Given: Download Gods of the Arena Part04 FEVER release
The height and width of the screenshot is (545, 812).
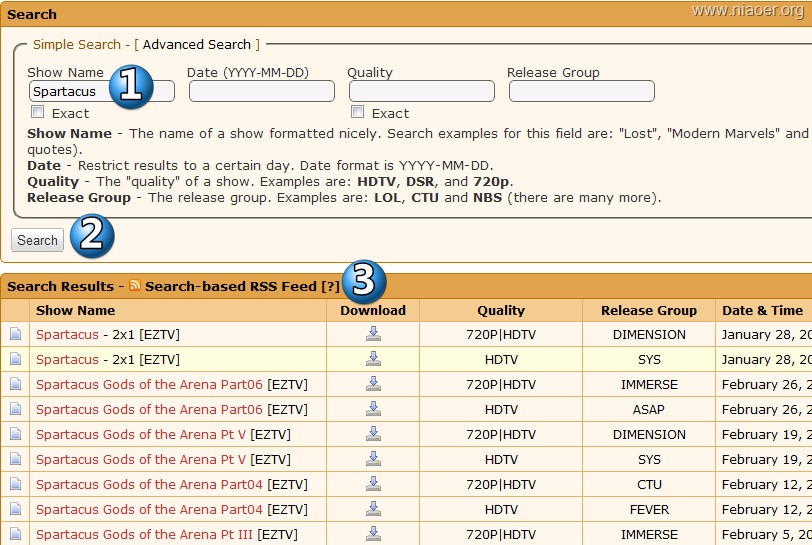Looking at the screenshot, I should (x=373, y=509).
